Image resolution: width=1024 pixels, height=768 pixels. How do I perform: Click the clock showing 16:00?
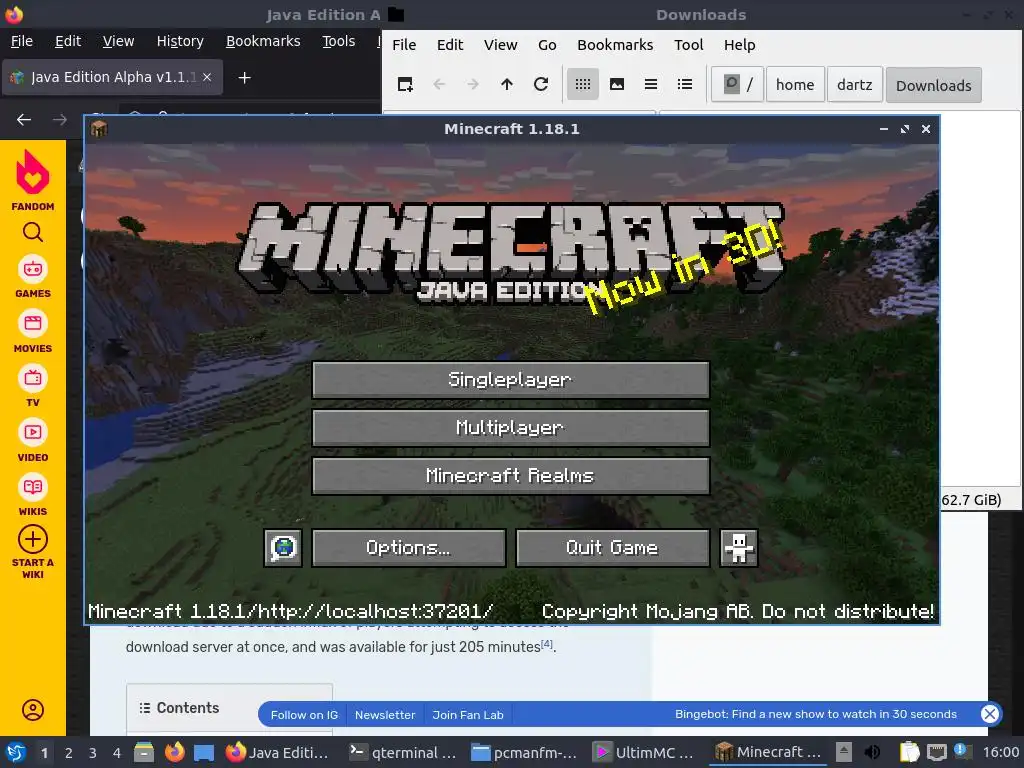tap(1001, 752)
